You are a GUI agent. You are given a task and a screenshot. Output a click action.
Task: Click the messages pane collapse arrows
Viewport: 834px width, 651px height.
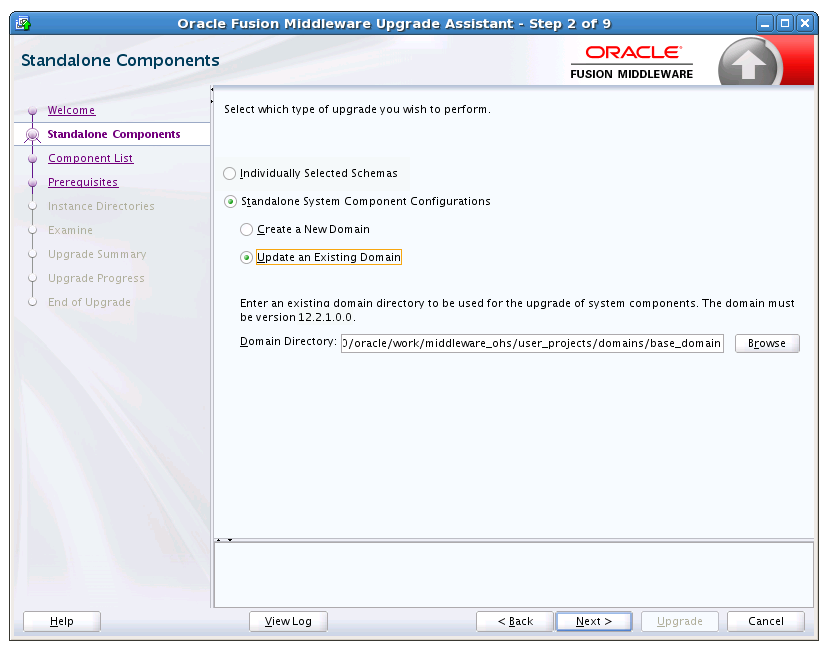[x=224, y=540]
